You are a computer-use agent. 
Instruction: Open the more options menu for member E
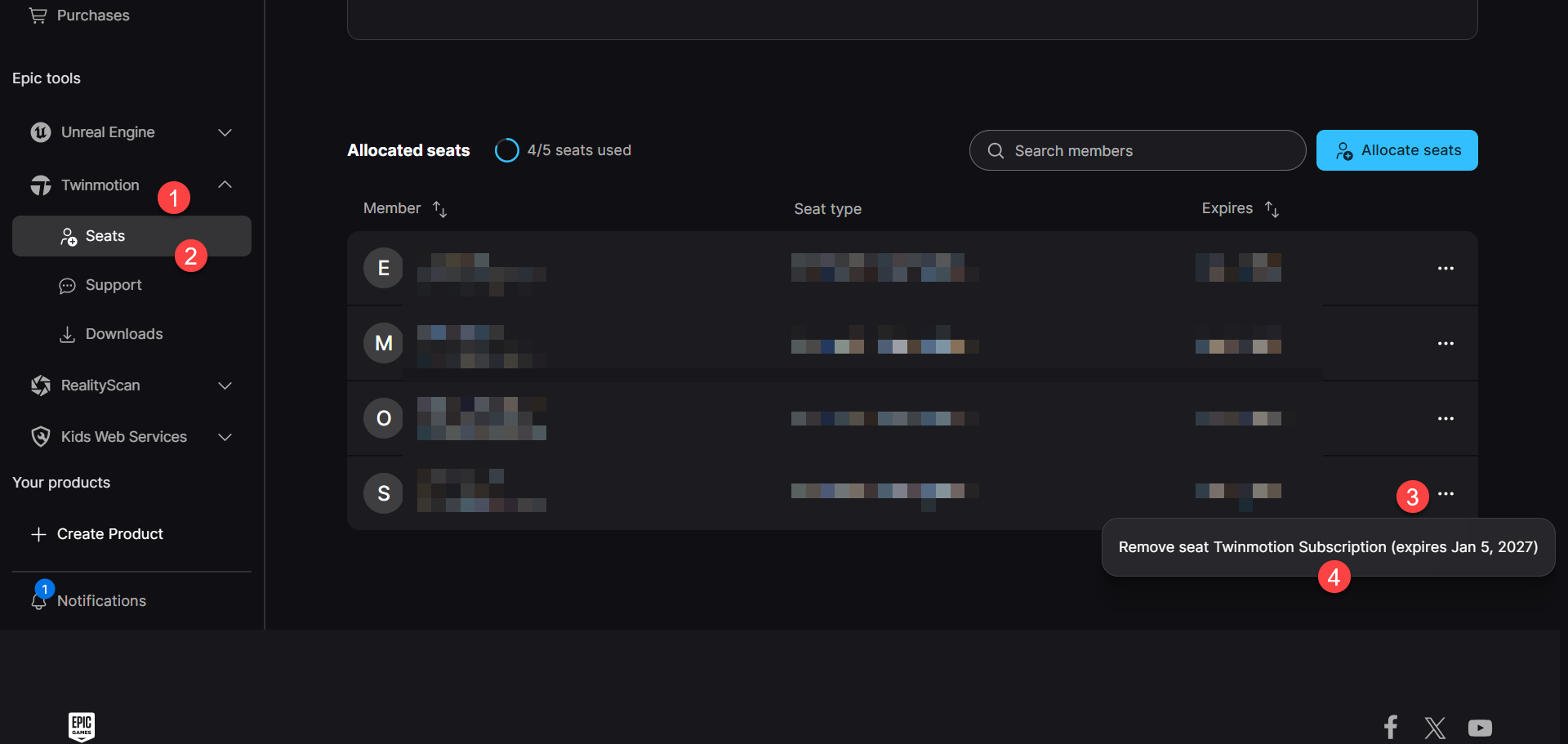pos(1445,269)
